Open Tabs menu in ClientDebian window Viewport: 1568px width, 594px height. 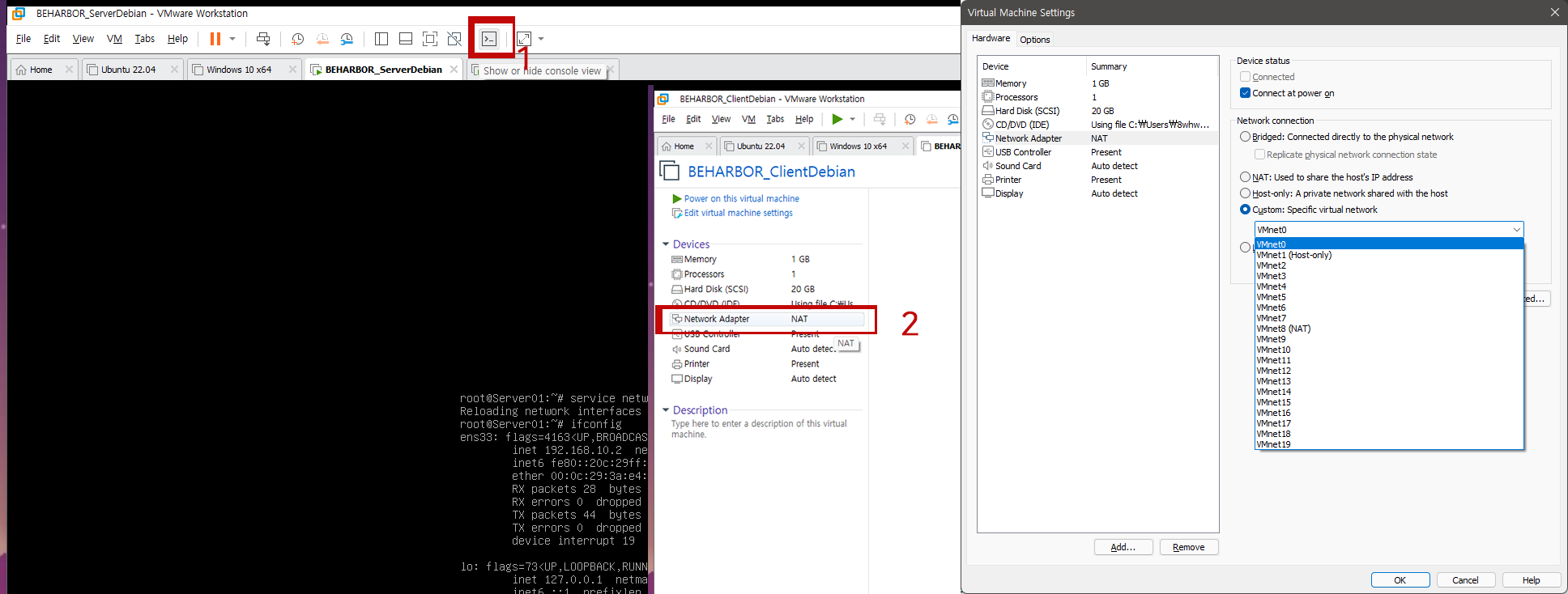775,119
